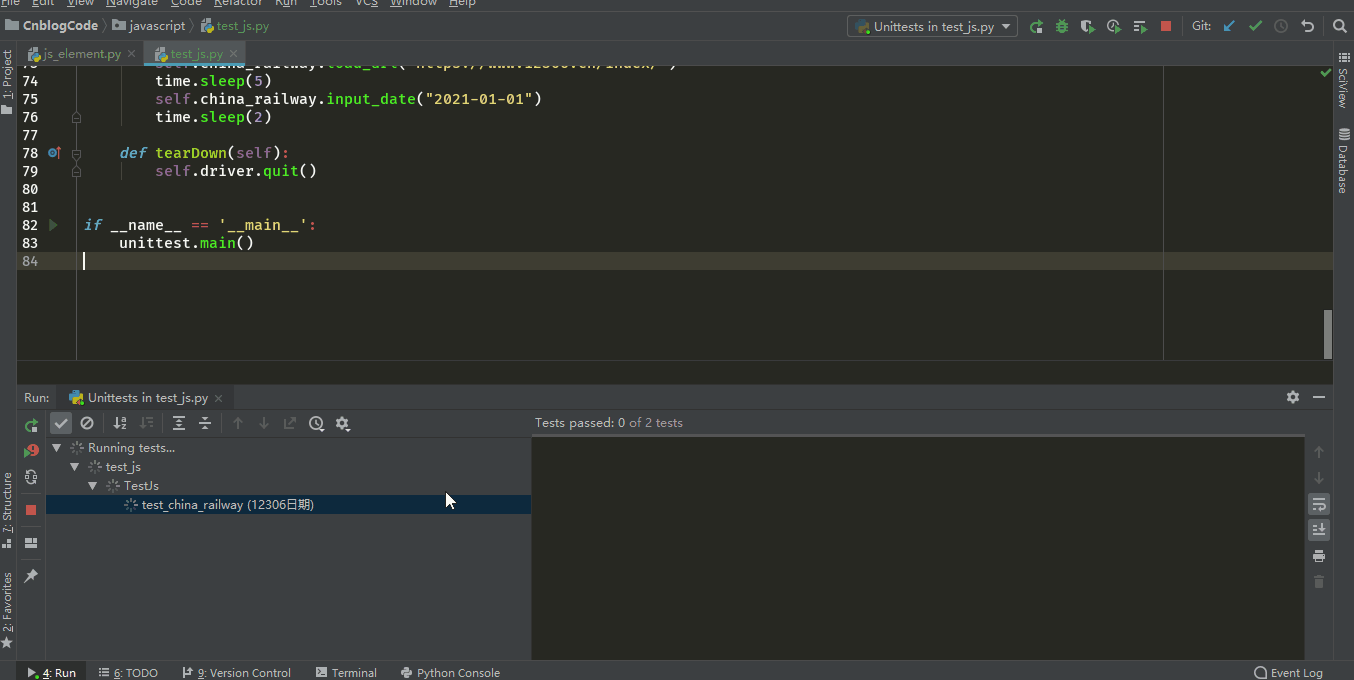This screenshot has width=1354, height=680.
Task: Select test_china_railway test row
Action: pos(288,505)
